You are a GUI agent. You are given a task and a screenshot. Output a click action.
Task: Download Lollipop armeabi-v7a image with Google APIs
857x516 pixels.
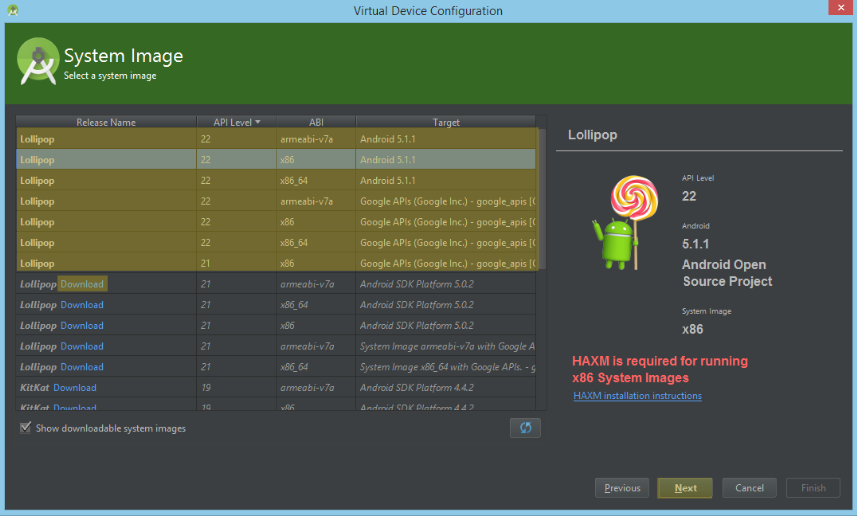coord(82,346)
